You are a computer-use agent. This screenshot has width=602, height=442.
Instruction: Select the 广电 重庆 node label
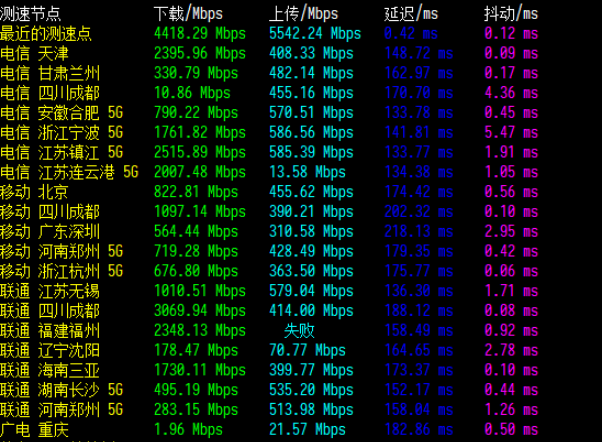click(36, 429)
